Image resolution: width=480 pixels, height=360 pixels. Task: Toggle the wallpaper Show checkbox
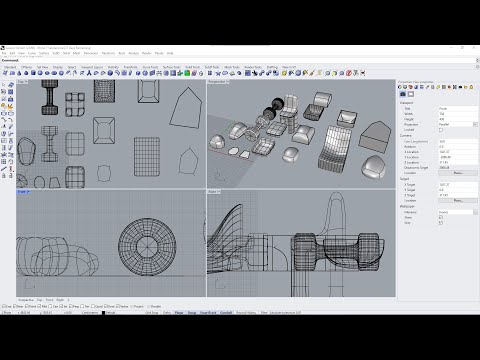coord(441,217)
